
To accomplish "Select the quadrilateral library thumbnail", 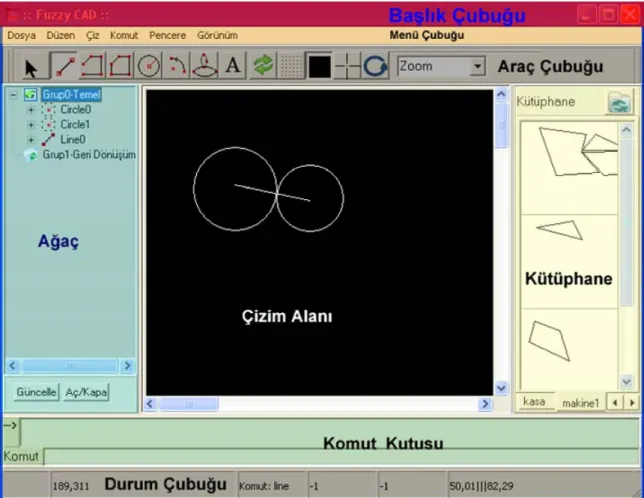I will tap(569, 349).
